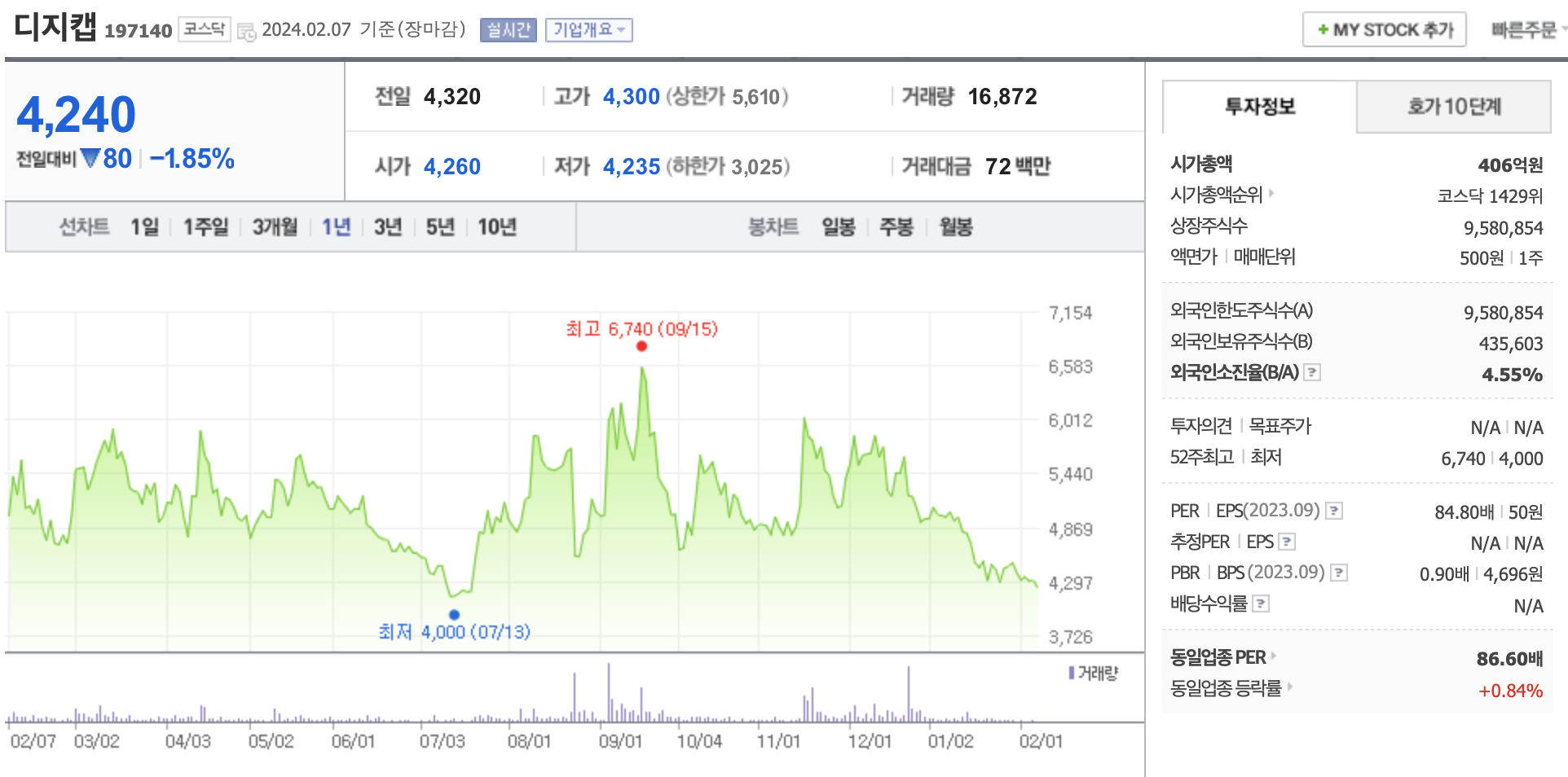Open help icon next to 추정PER EPS

pos(1288,542)
